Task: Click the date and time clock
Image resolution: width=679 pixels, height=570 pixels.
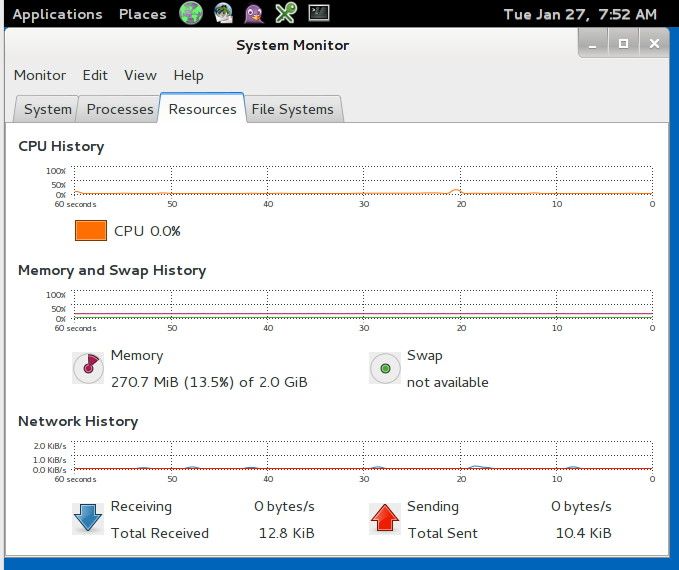Action: (580, 14)
